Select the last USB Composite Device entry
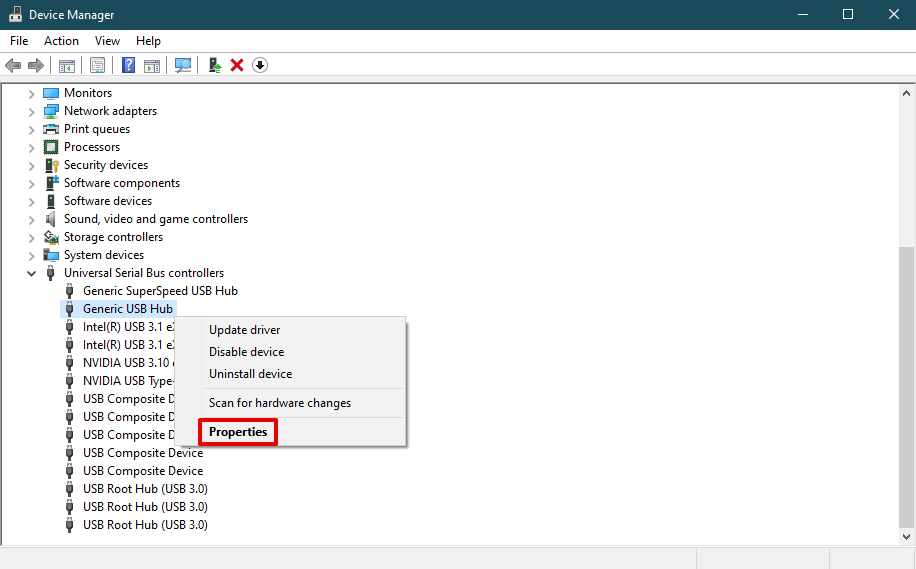The width and height of the screenshot is (916, 569). point(143,471)
